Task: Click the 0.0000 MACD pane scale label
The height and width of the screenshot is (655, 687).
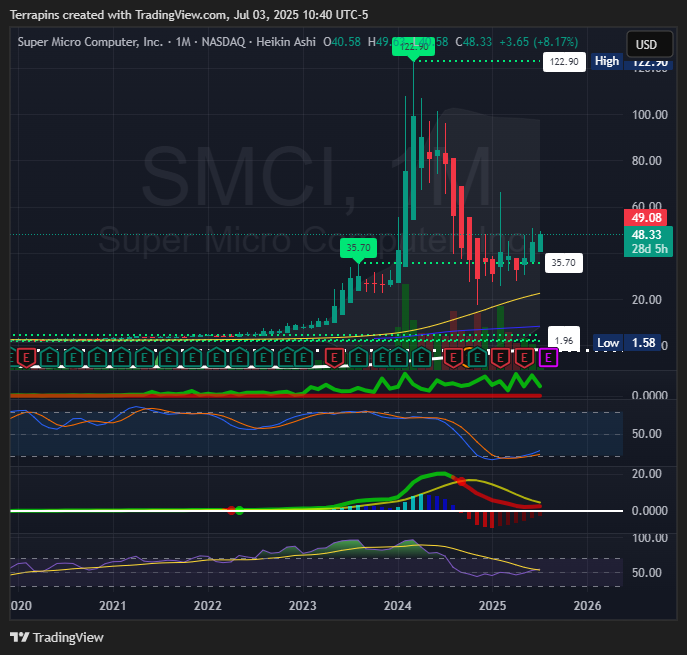Action: click(650, 511)
